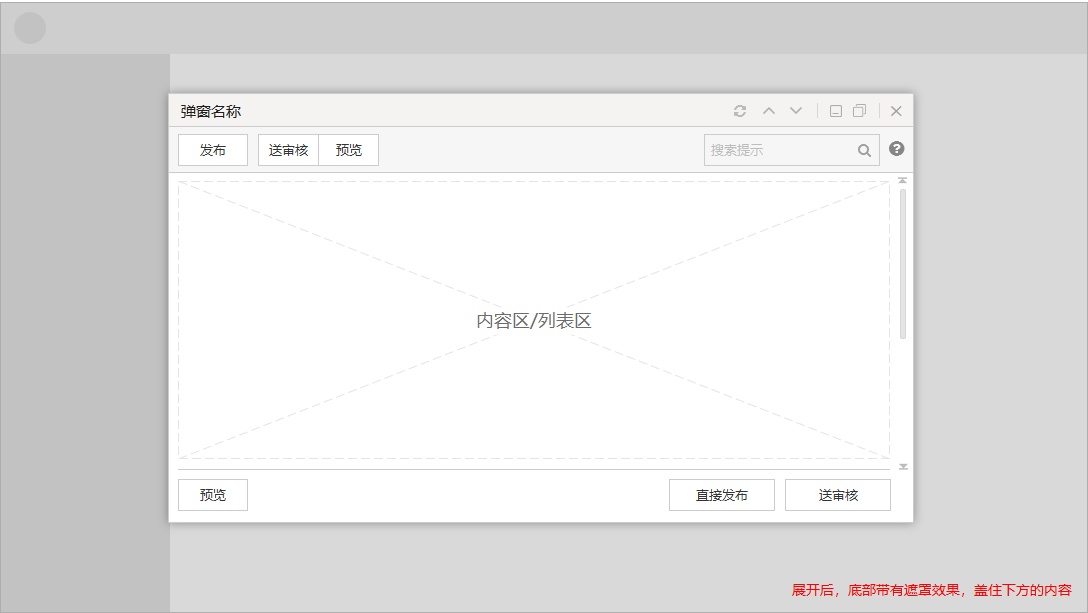Minimize the 弹窗名称 dialog
1088x613 pixels.
tap(836, 111)
